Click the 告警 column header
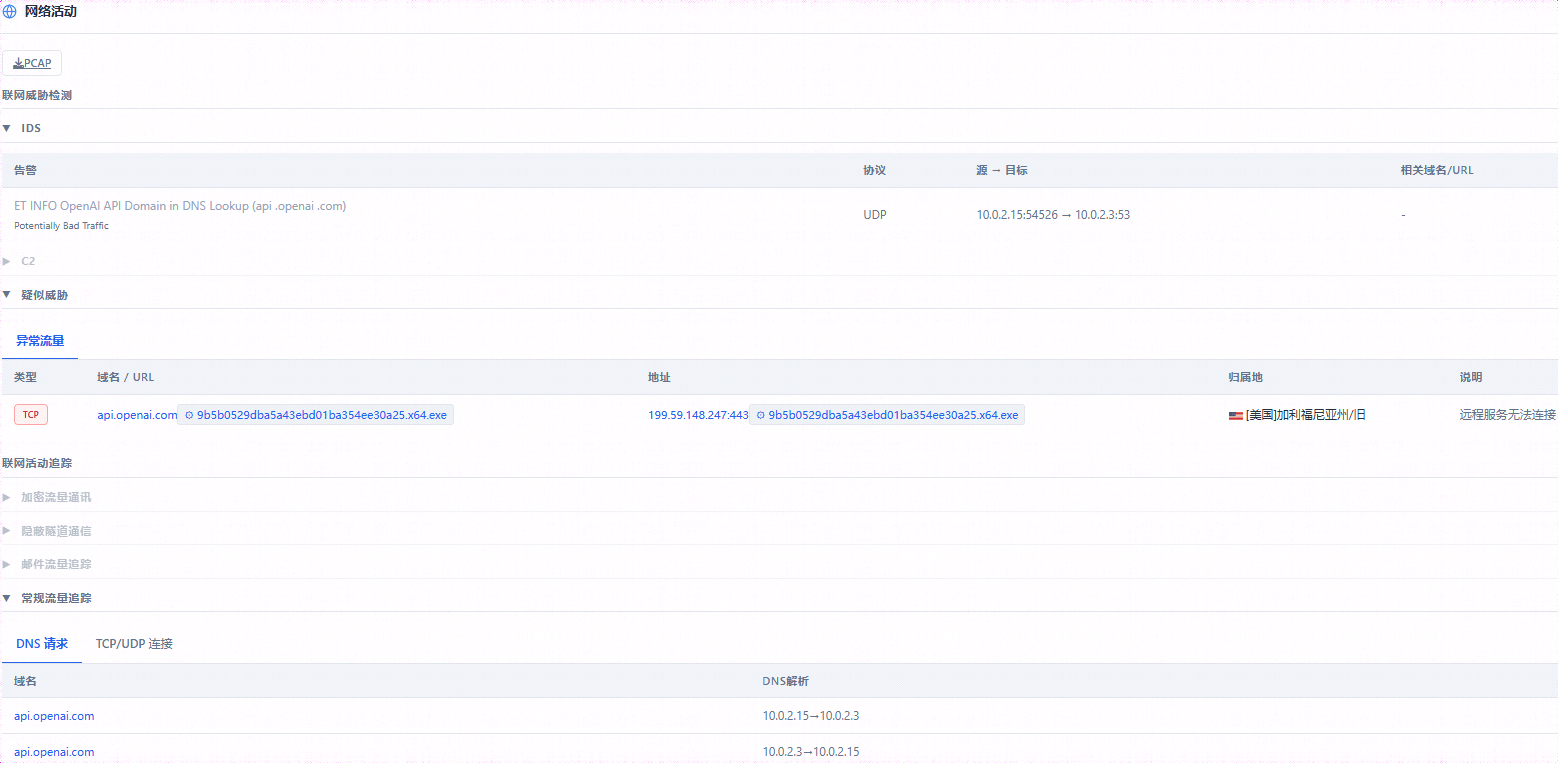This screenshot has height=763, width=1558. [25, 170]
